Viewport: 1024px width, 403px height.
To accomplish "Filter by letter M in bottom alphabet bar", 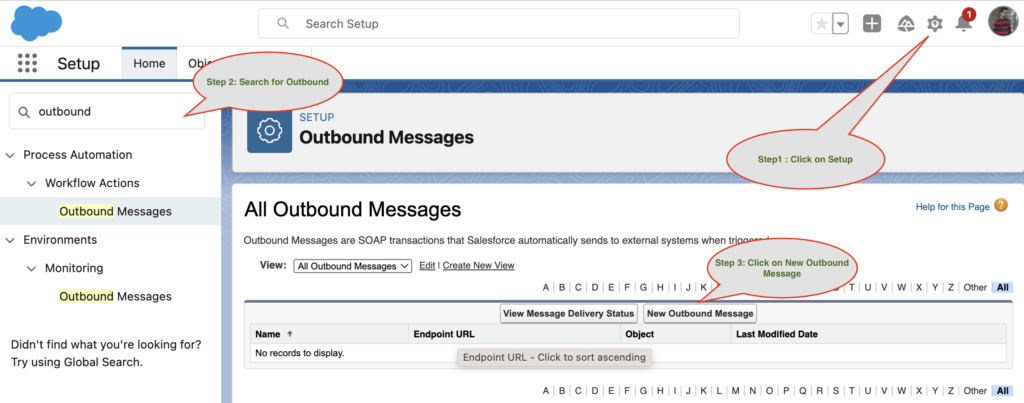I will tap(736, 391).
